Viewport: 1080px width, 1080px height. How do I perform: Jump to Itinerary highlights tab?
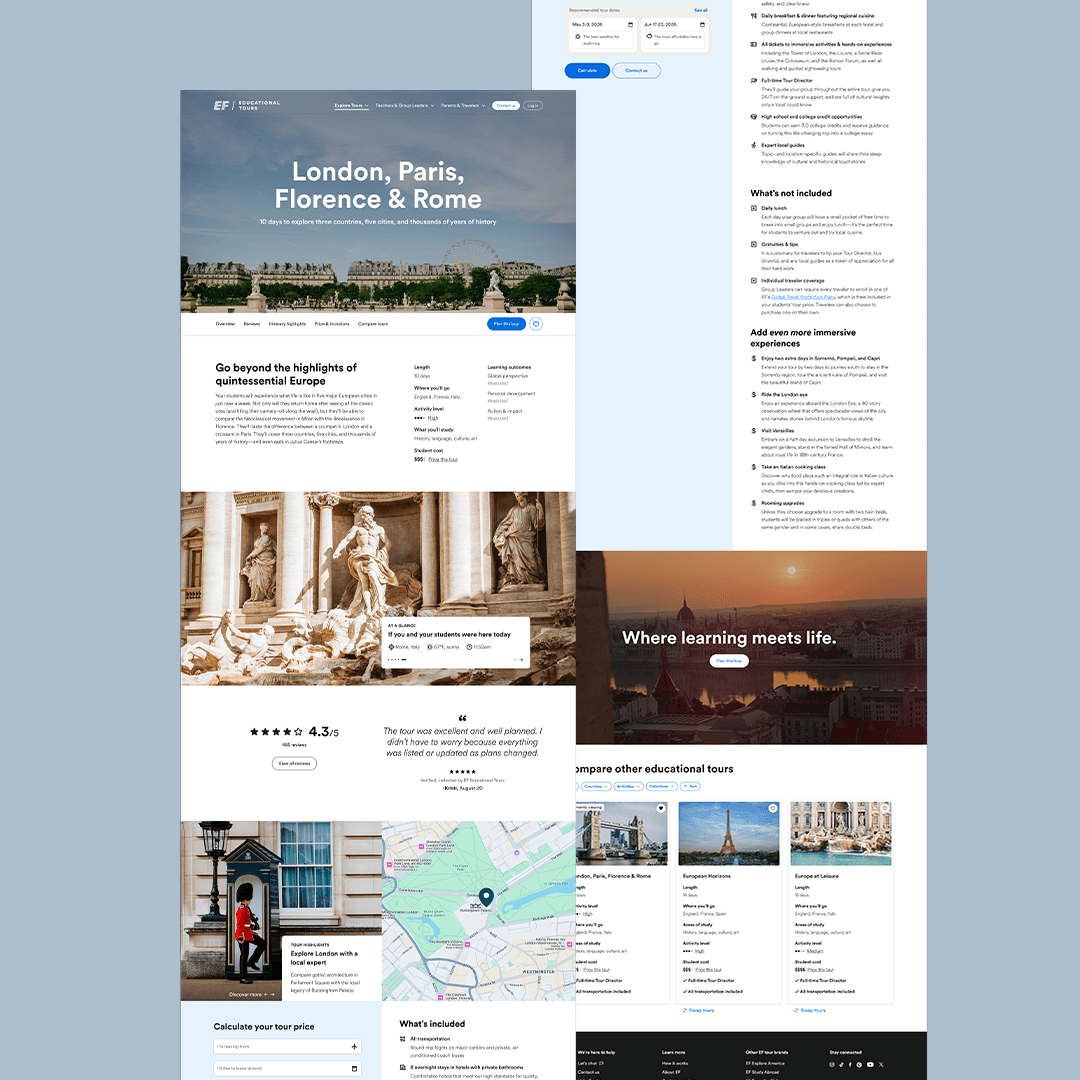[x=287, y=324]
